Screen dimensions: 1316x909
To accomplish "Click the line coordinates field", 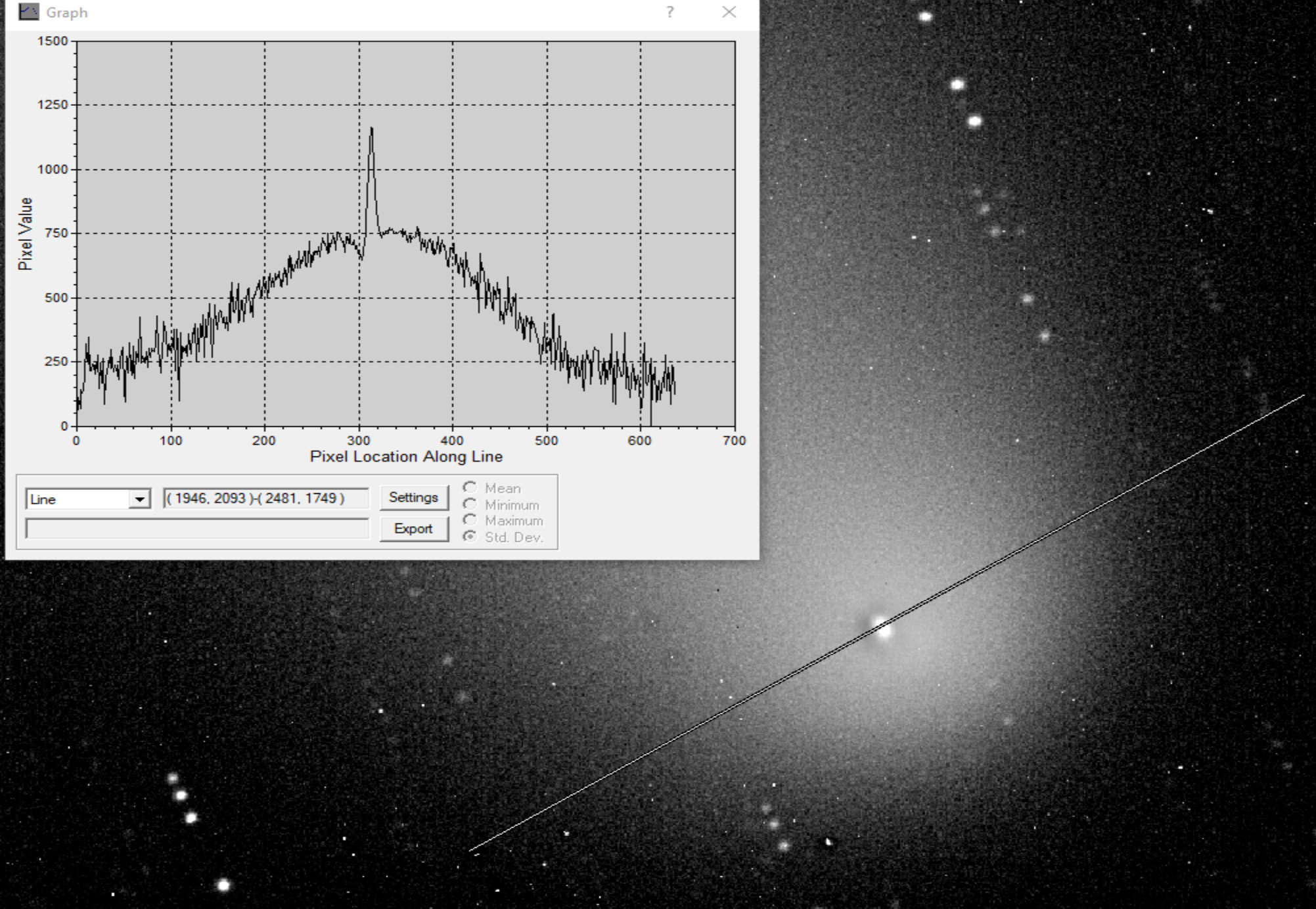I will point(265,499).
